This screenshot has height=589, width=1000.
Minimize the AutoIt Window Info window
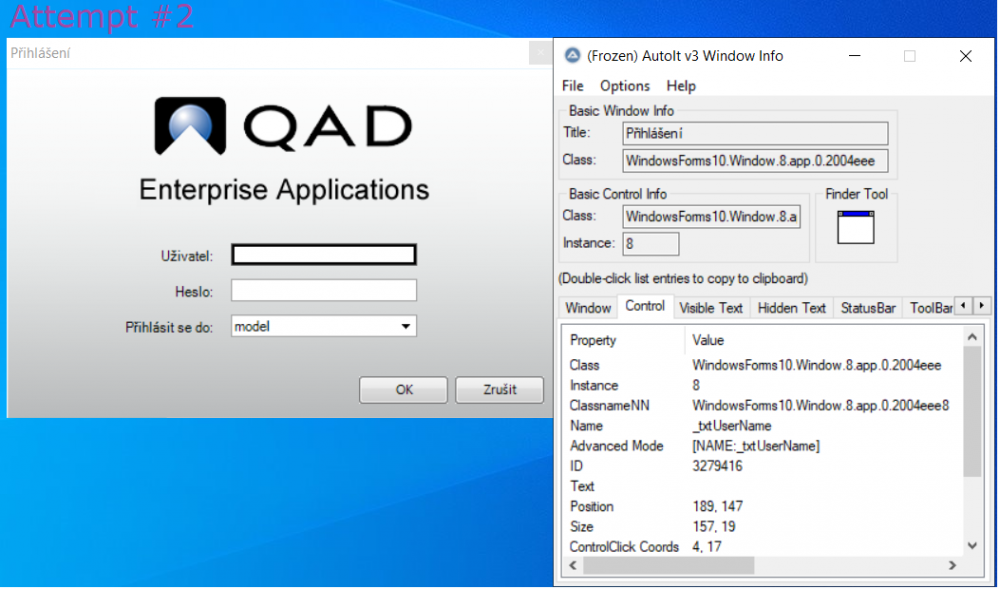855,56
